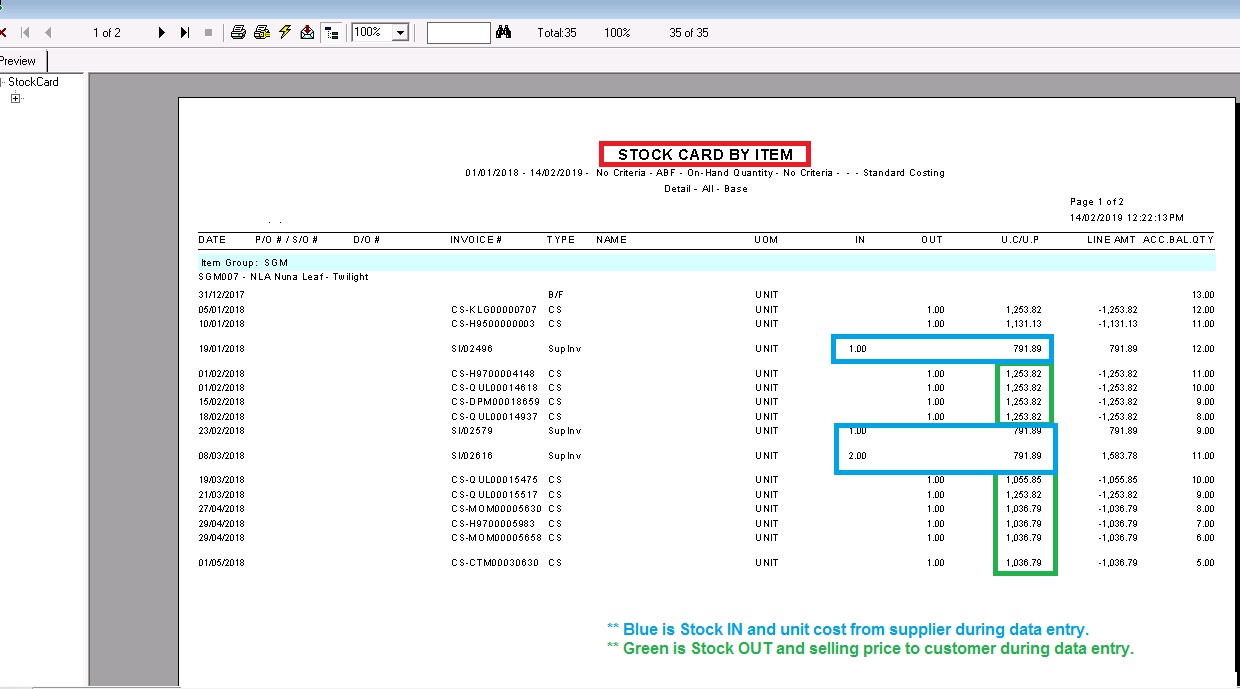
Task: Export the report using envelope icon
Action: (x=308, y=33)
